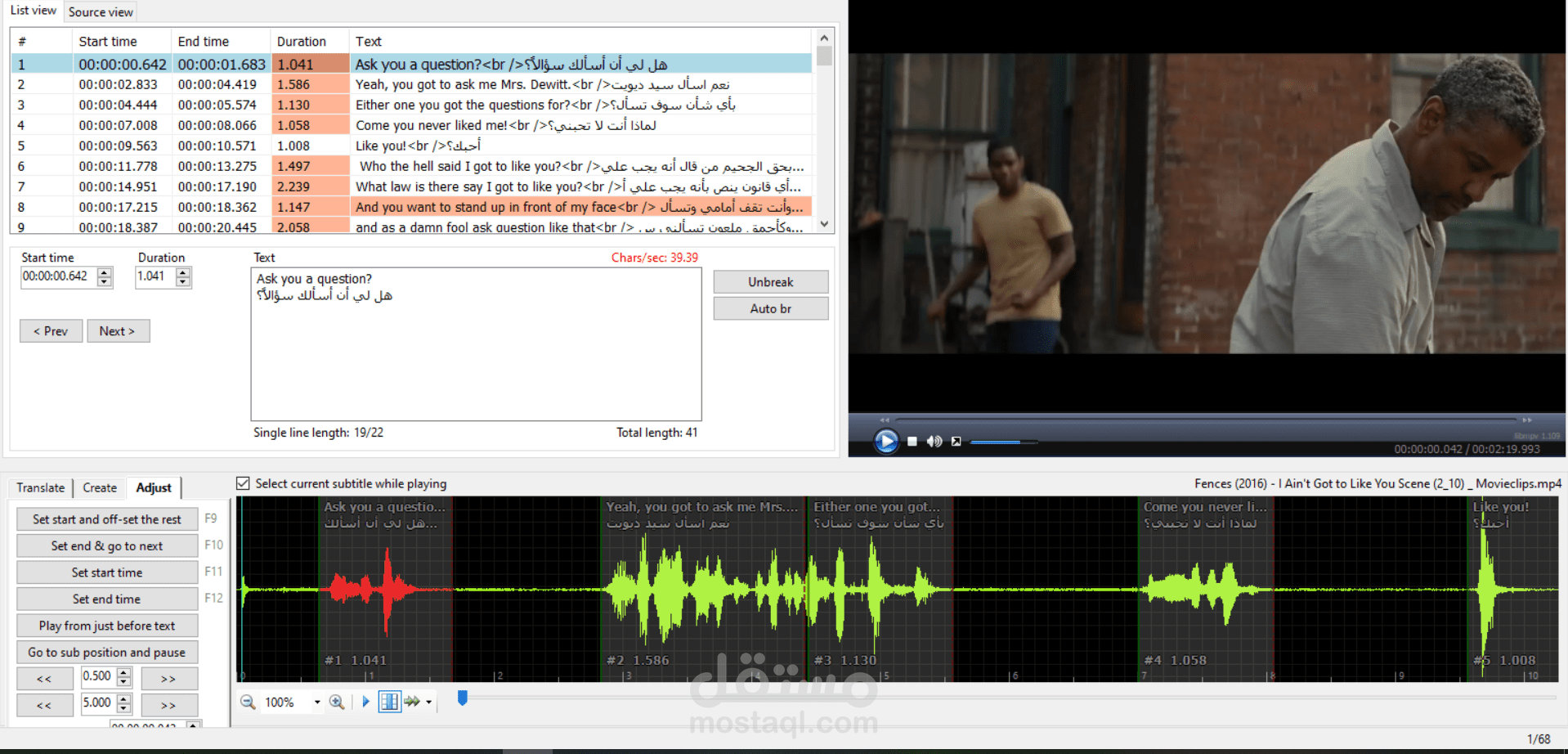This screenshot has height=754, width=1568.
Task: Click the 'Set start time' button
Action: click(107, 572)
